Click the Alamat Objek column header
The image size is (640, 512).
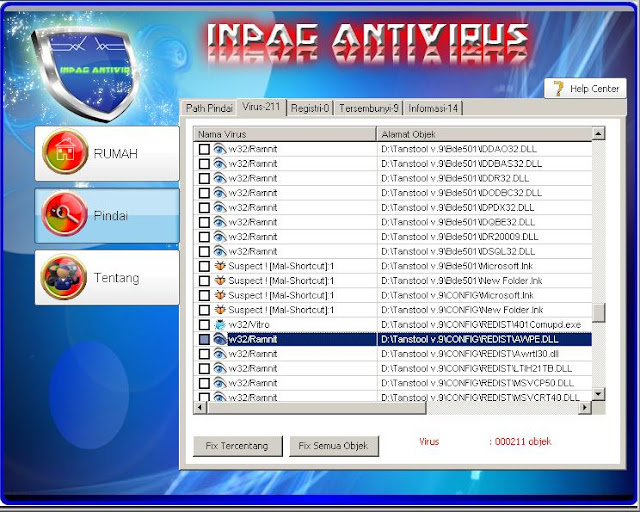coord(484,134)
